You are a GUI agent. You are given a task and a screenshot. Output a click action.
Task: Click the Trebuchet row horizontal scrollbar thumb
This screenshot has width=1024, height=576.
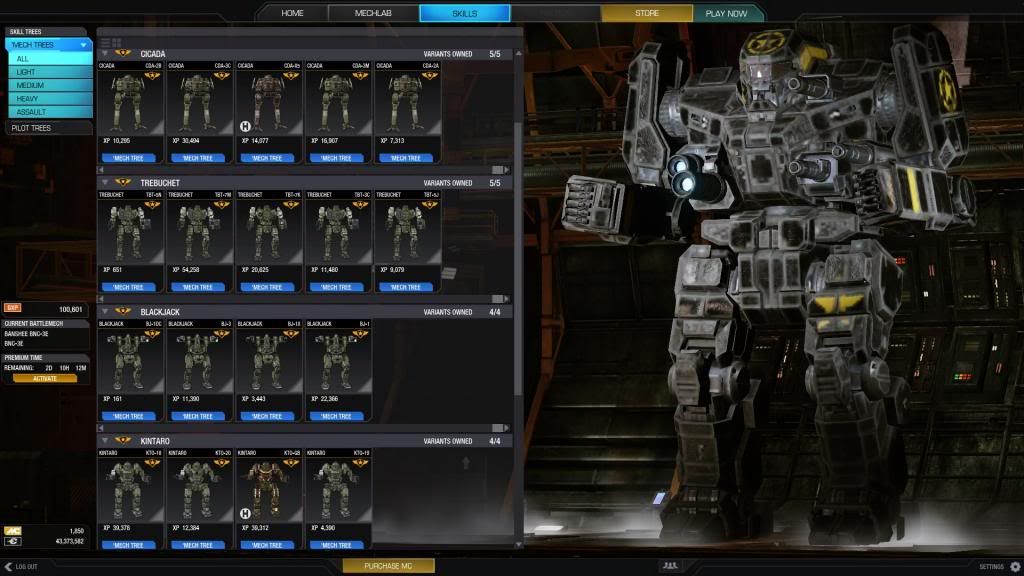pos(498,299)
